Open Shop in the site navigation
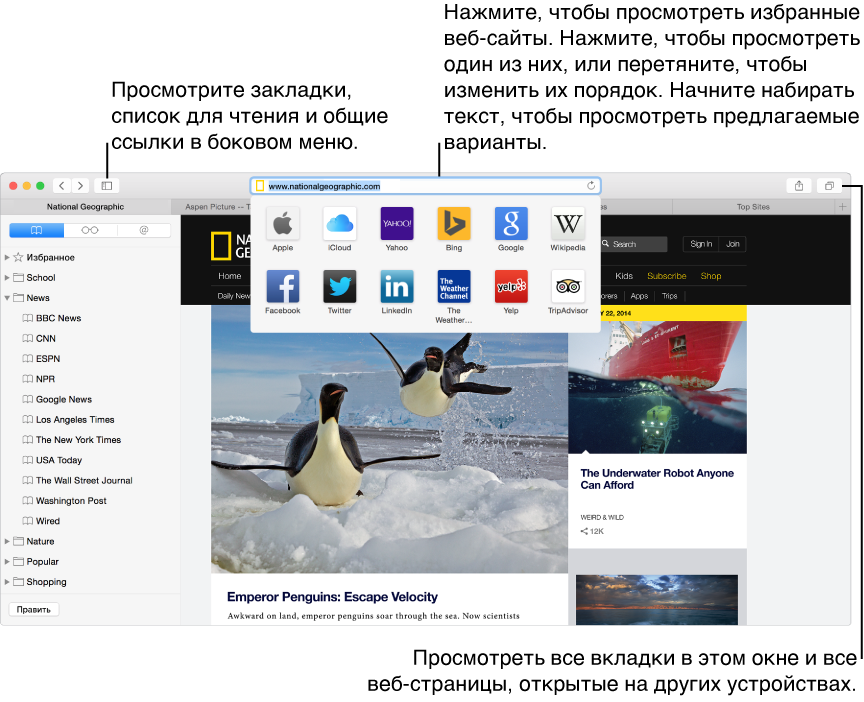The width and height of the screenshot is (864, 702). coord(711,276)
